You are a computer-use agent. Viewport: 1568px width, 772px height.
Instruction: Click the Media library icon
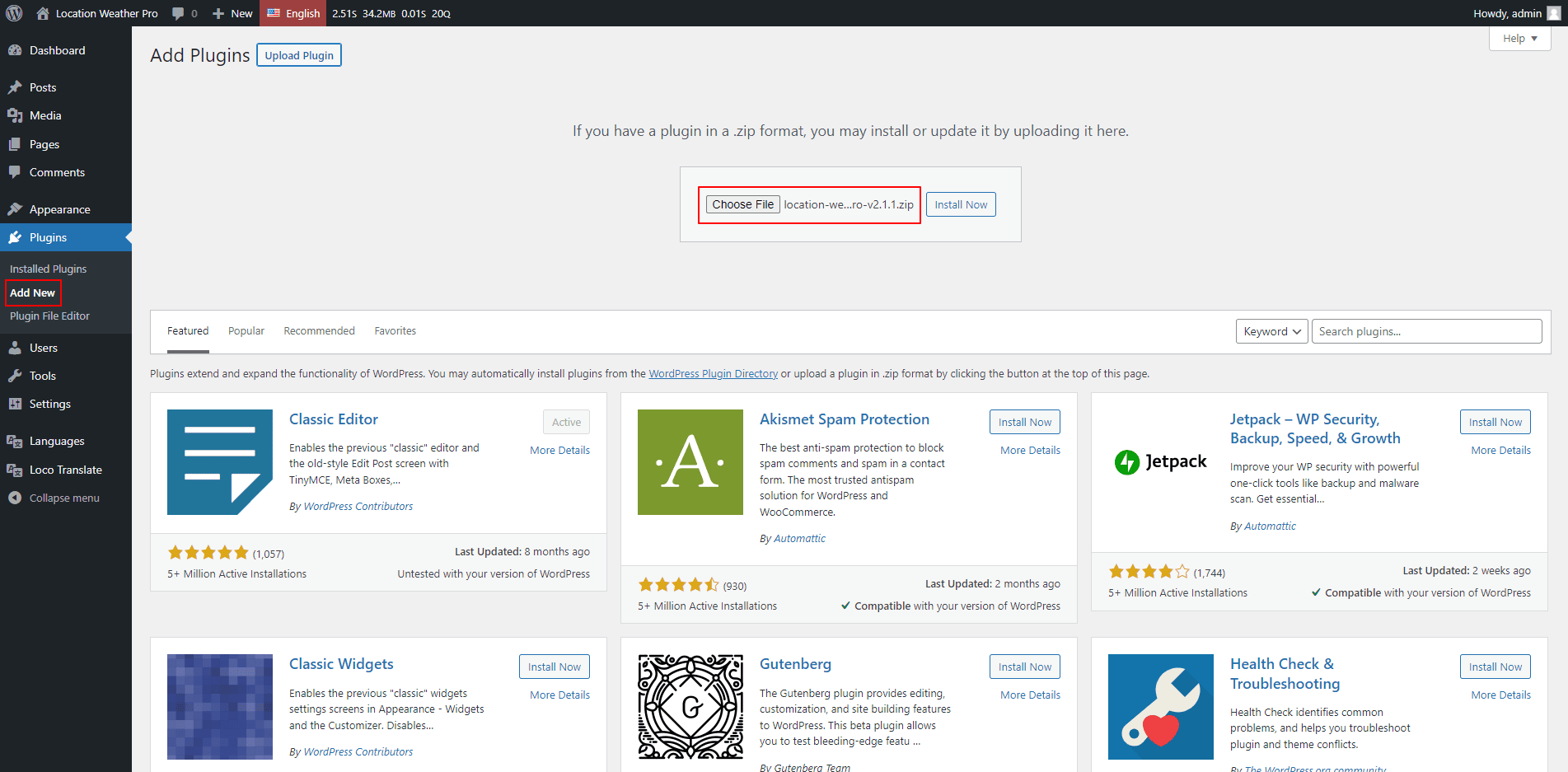point(15,115)
